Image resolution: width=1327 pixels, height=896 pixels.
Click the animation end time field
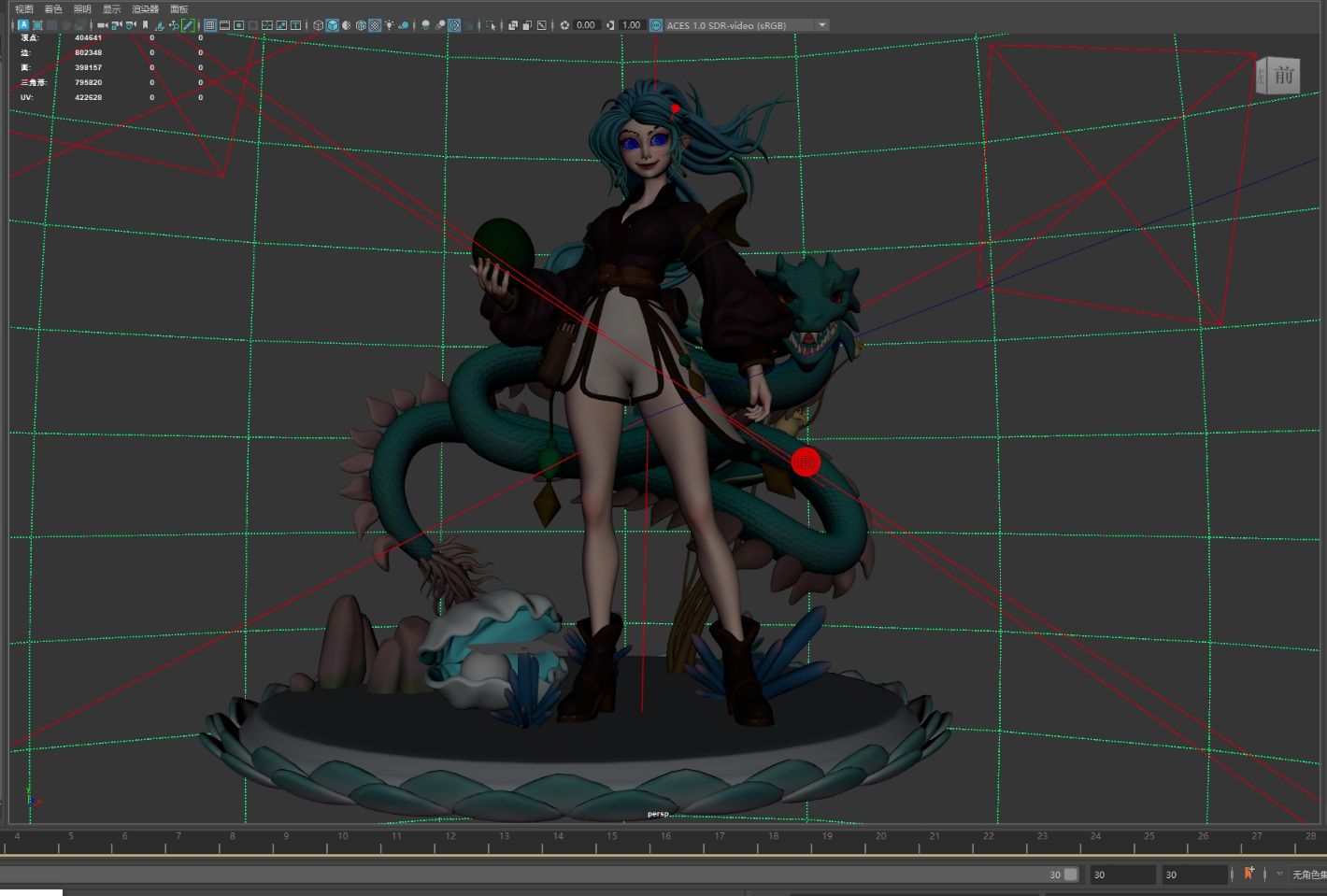pos(1194,875)
